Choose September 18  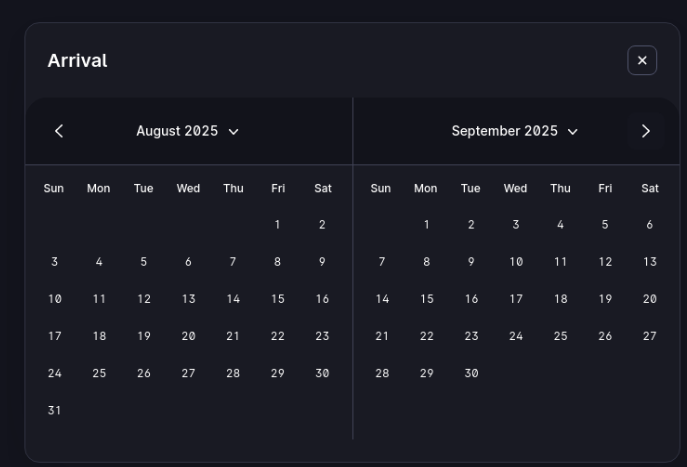(560, 299)
